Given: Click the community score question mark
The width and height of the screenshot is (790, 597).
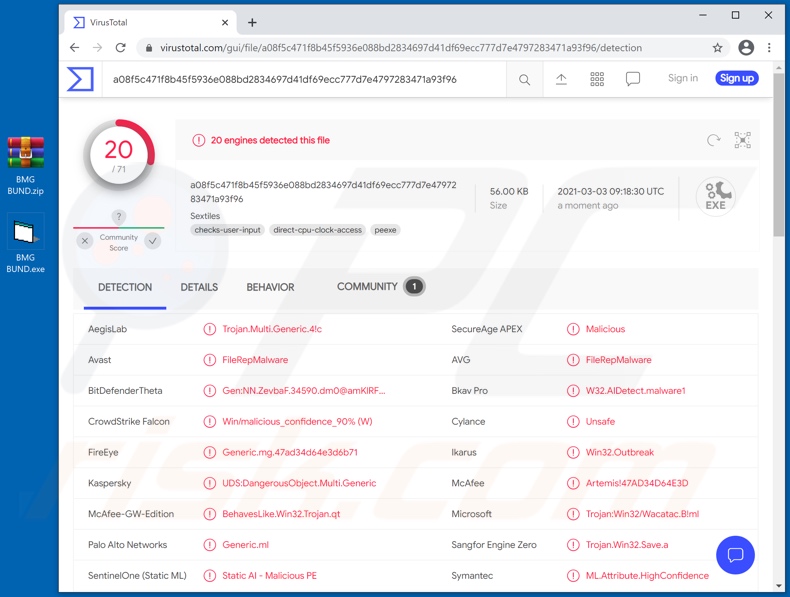Looking at the screenshot, I should click(119, 217).
